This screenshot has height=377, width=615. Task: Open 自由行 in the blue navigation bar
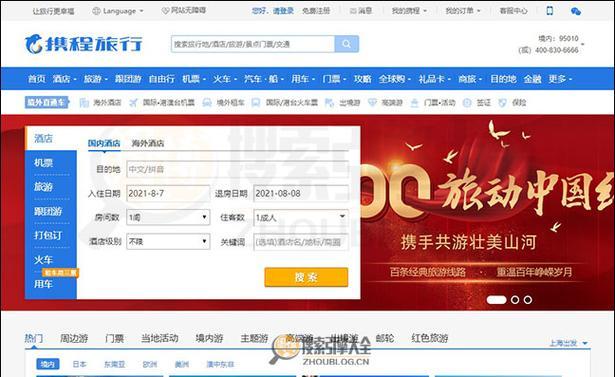tap(162, 79)
